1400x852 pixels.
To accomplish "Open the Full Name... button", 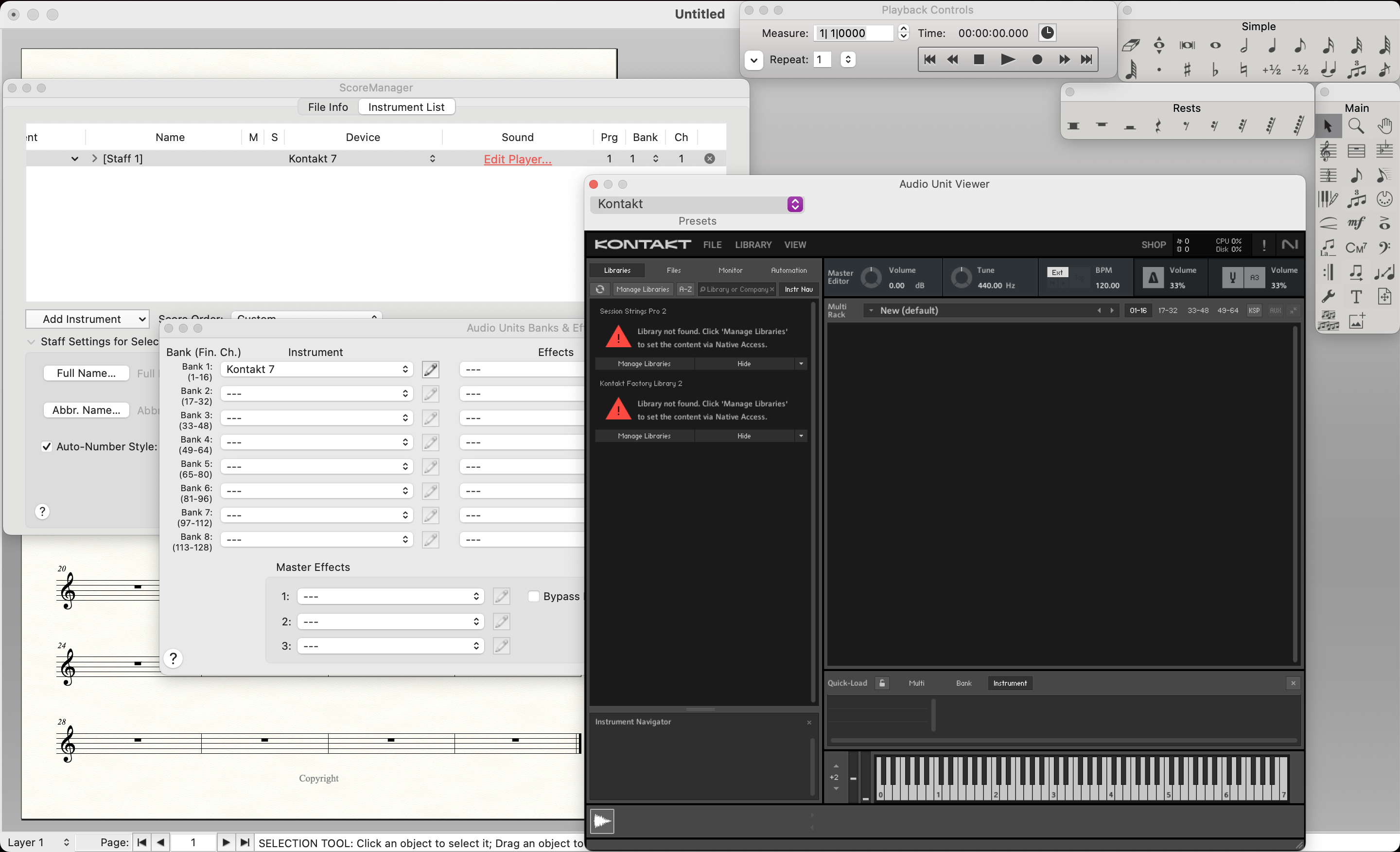I will tap(87, 373).
